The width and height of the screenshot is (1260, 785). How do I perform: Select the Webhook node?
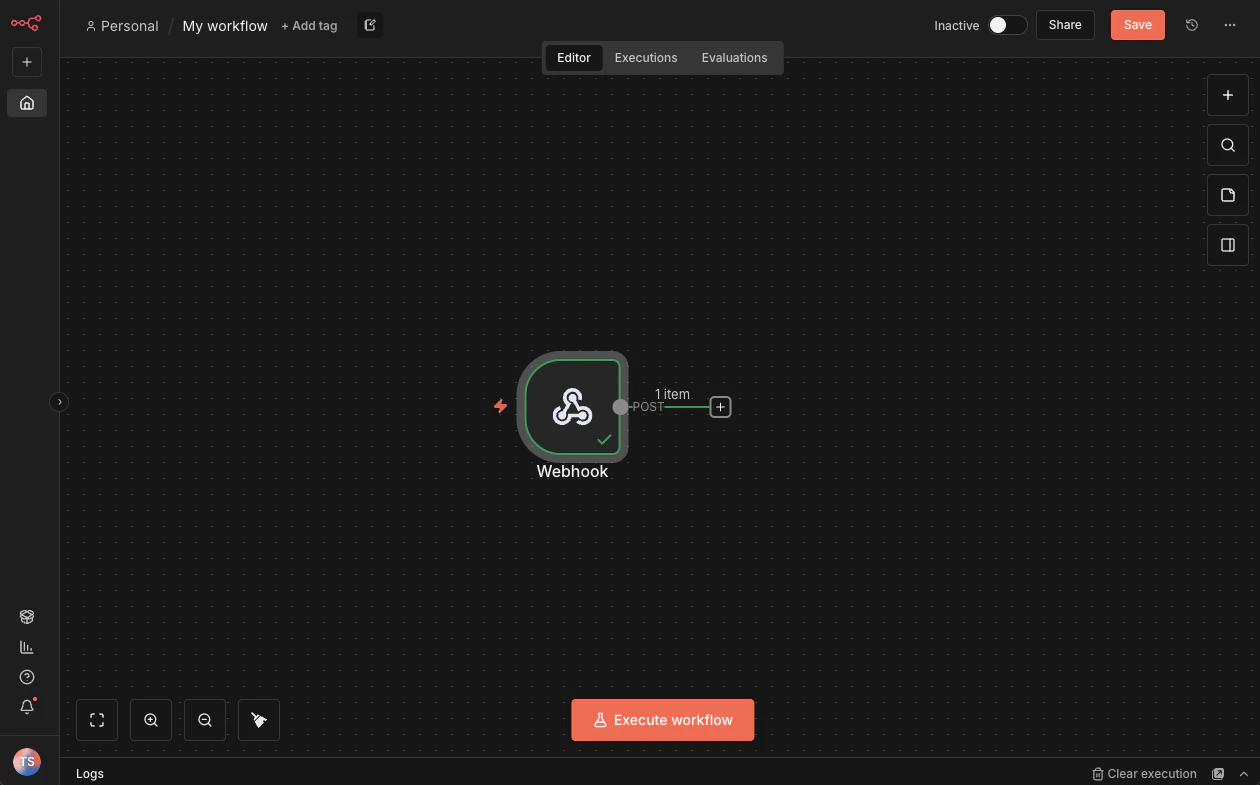572,407
